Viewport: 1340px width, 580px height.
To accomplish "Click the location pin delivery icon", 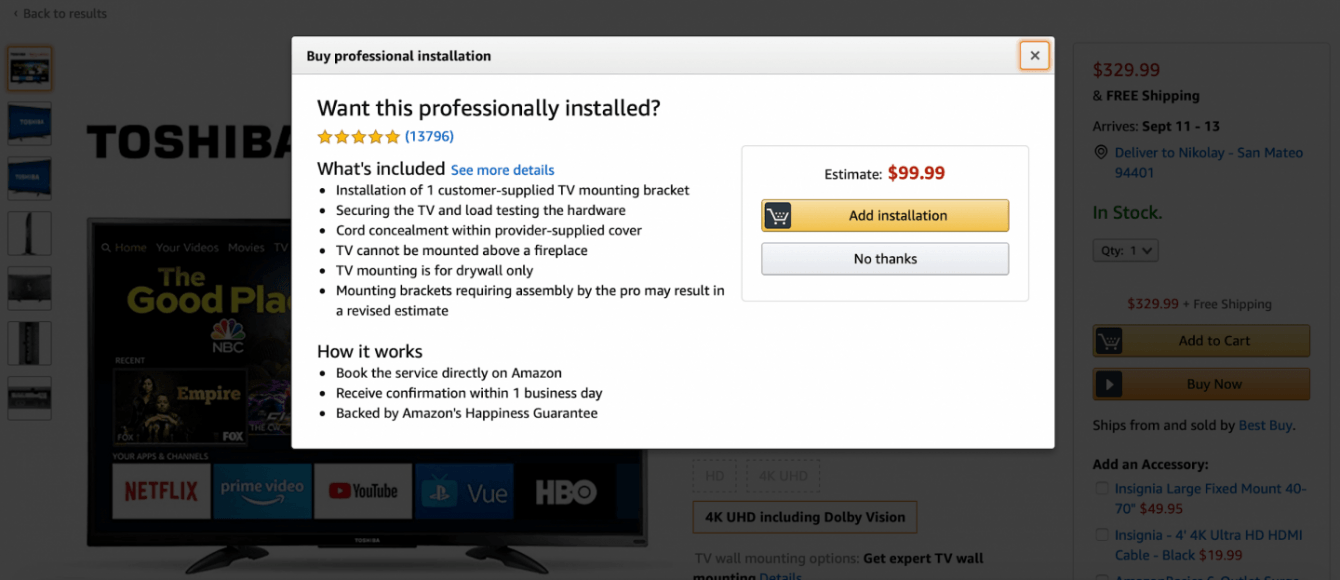I will 1101,153.
